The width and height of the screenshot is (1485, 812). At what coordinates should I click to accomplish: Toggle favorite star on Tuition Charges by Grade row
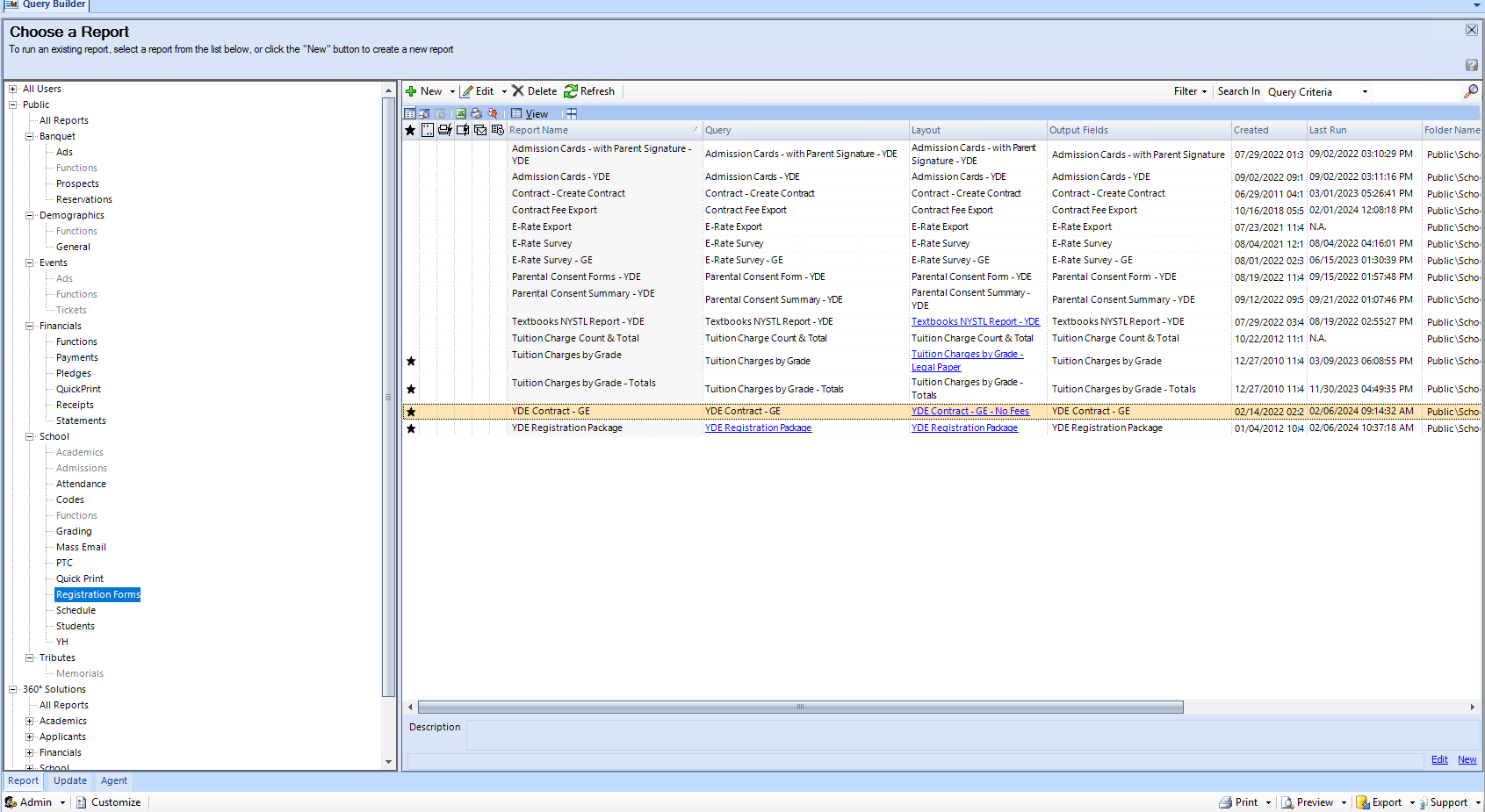point(410,361)
